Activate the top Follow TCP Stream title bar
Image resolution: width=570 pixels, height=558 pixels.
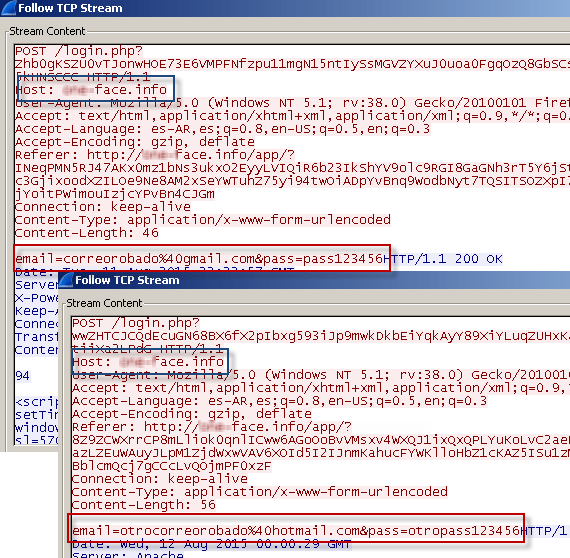click(x=285, y=8)
